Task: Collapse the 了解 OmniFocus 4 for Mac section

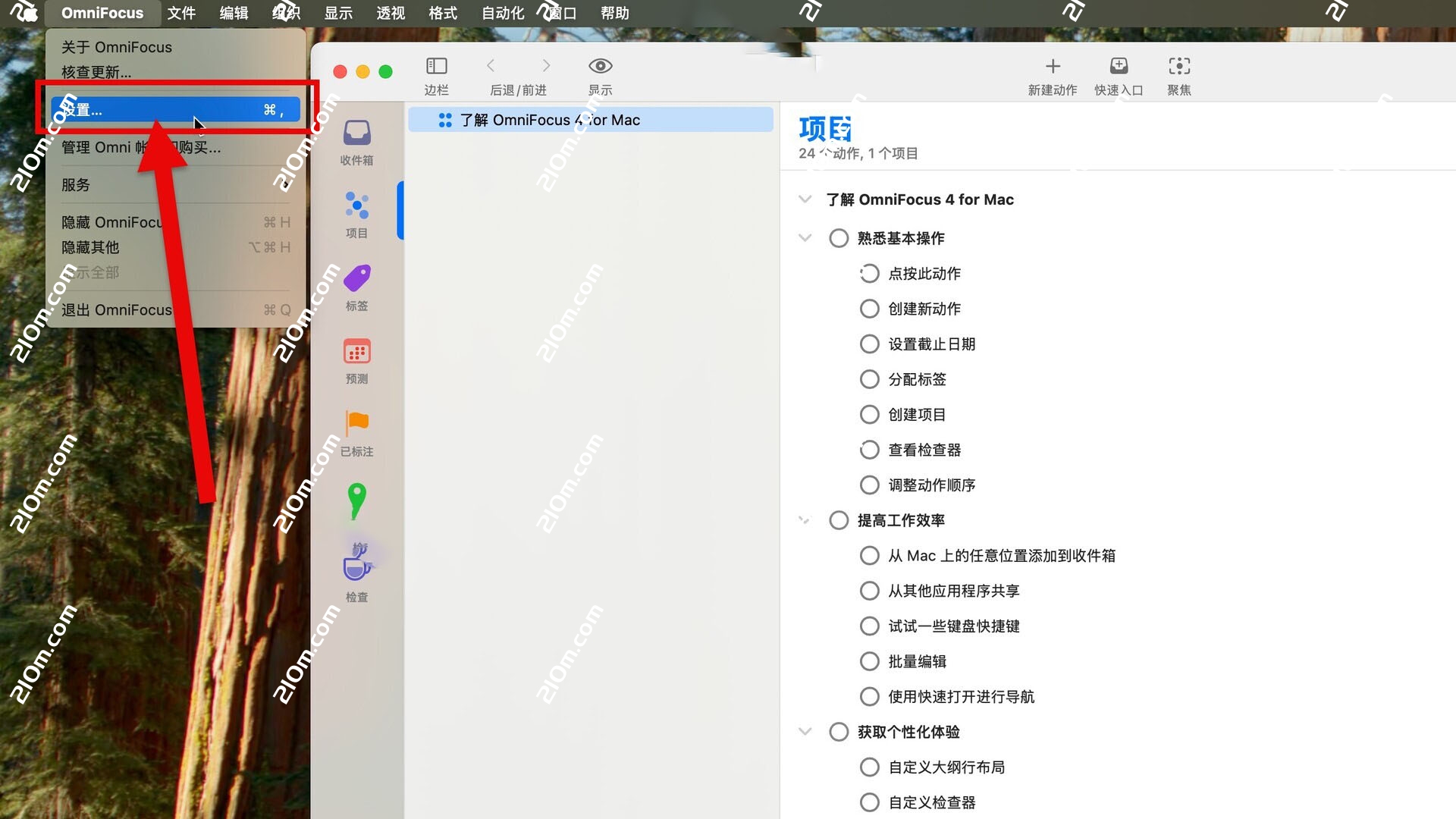Action: [805, 199]
